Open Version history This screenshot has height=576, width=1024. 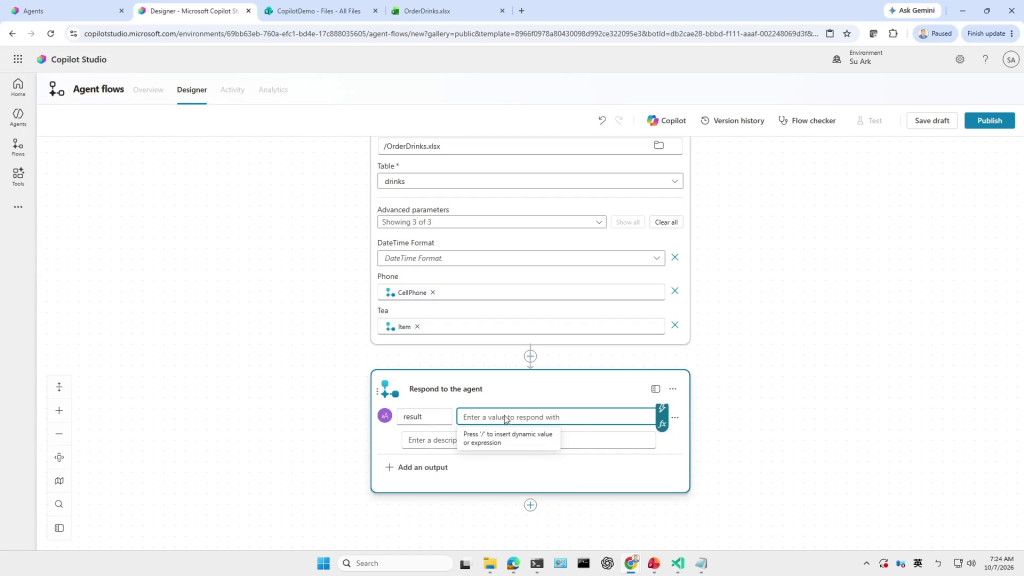coord(732,120)
